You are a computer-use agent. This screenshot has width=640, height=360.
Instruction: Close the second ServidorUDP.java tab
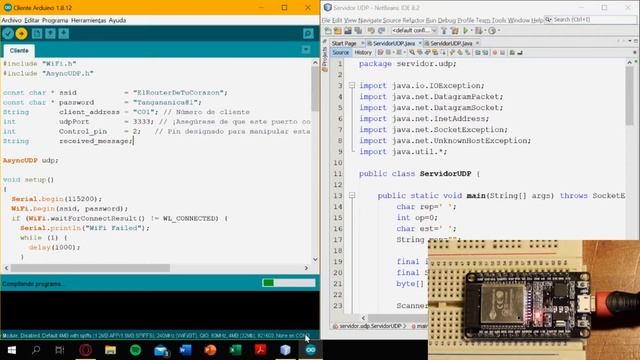tap(477, 43)
